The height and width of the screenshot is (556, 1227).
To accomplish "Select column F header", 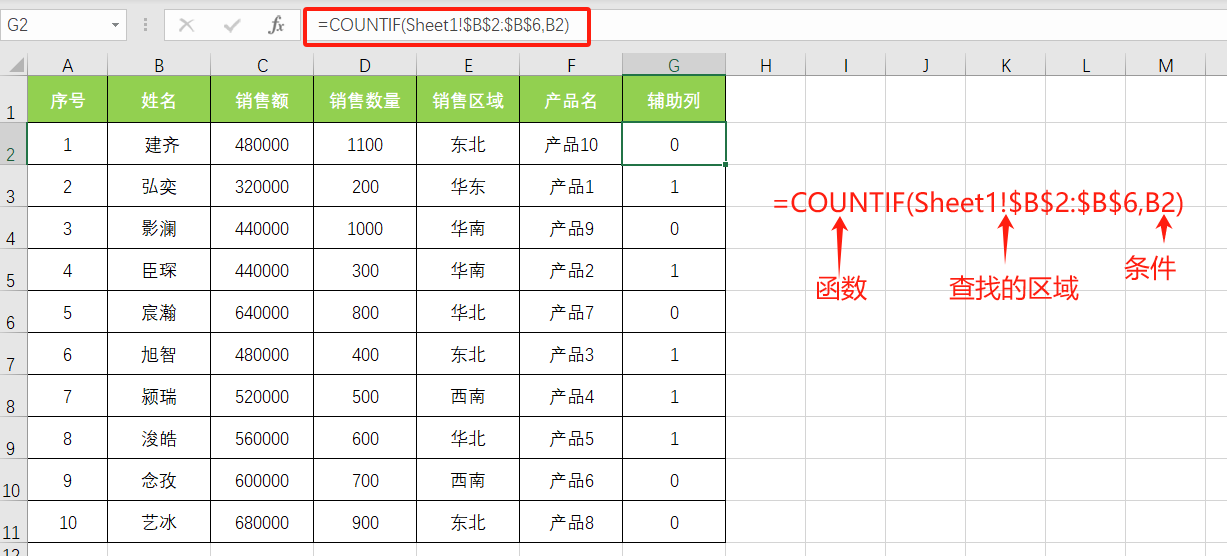I will point(571,66).
